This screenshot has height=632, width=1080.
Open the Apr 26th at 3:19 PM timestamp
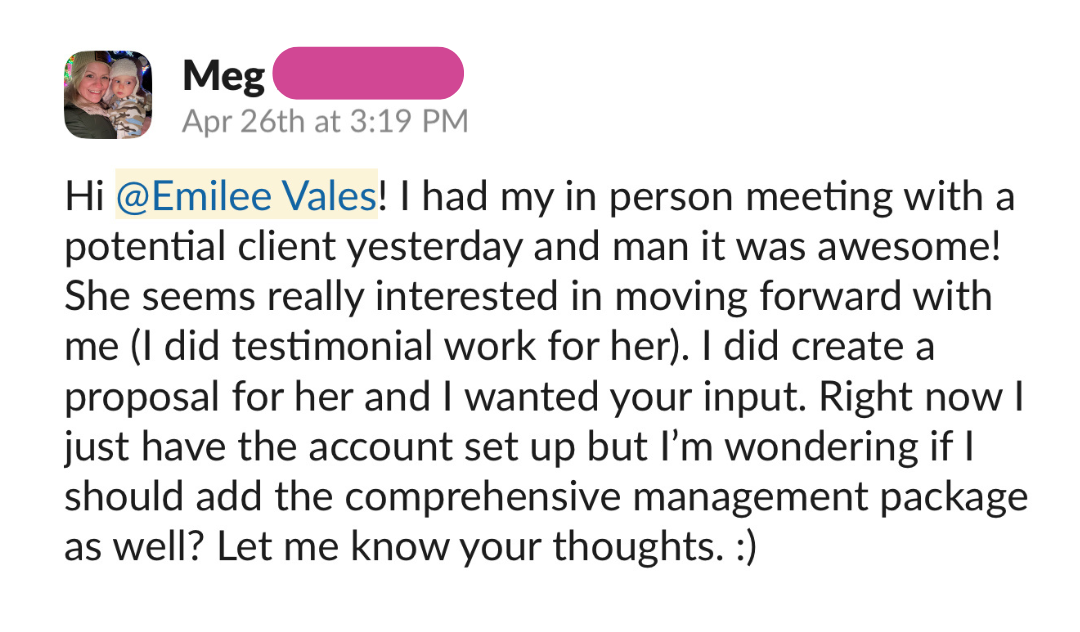325,122
